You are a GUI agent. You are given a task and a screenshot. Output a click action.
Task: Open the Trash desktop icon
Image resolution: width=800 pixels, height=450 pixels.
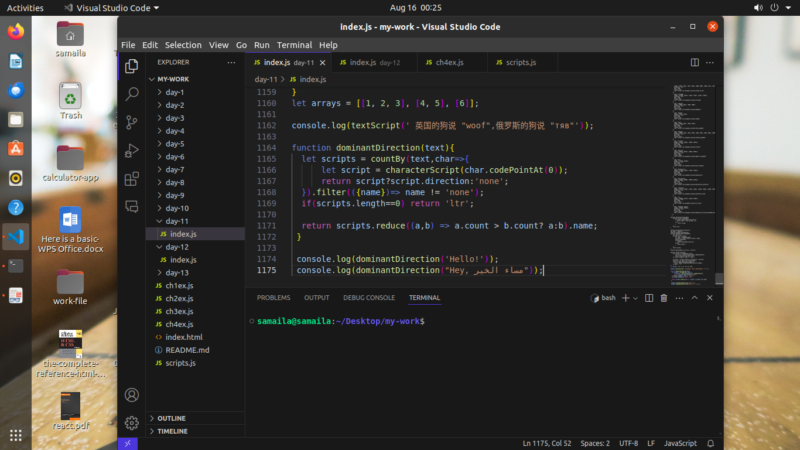70,101
